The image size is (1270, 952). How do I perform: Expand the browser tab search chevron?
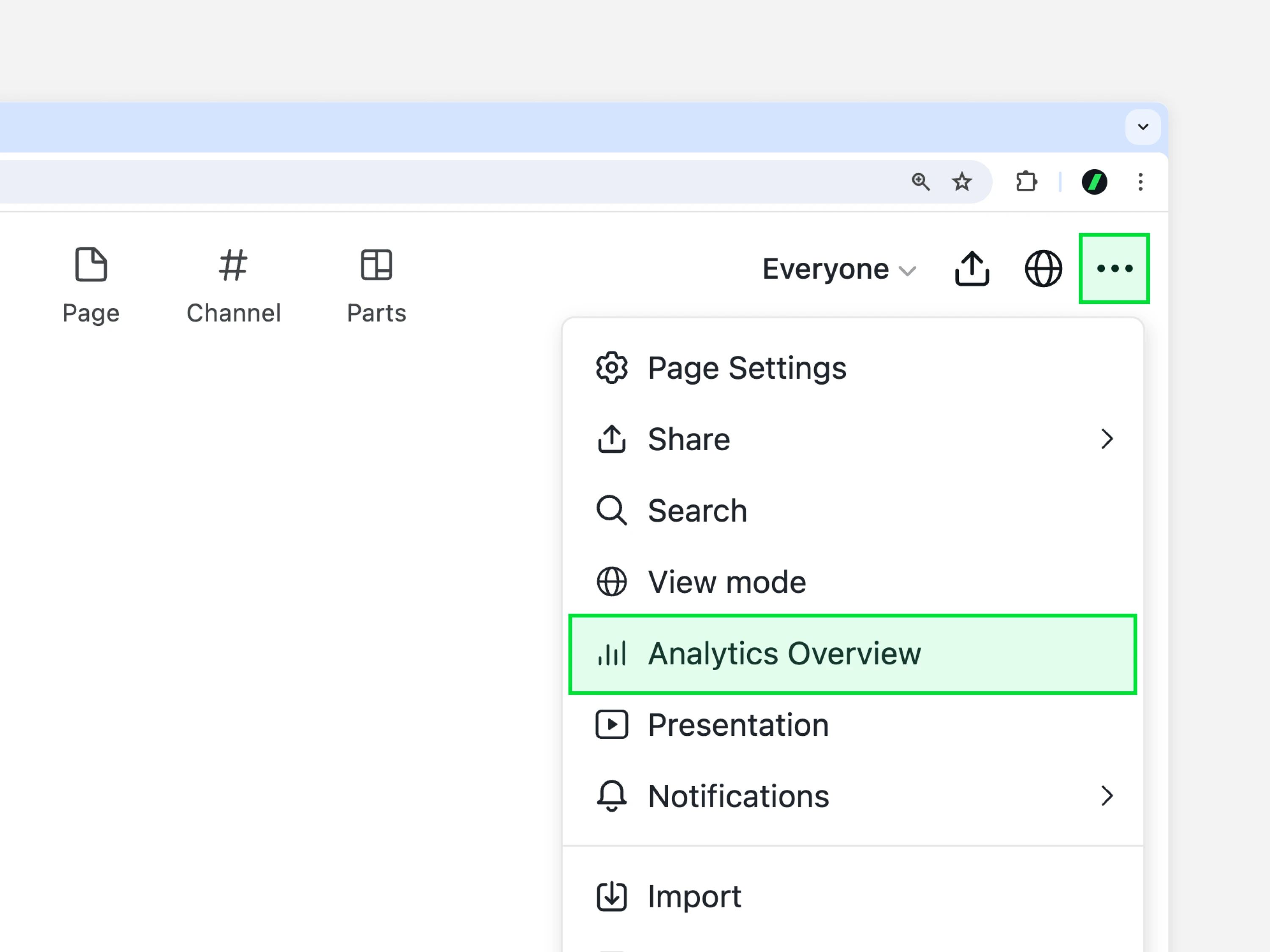(x=1143, y=127)
